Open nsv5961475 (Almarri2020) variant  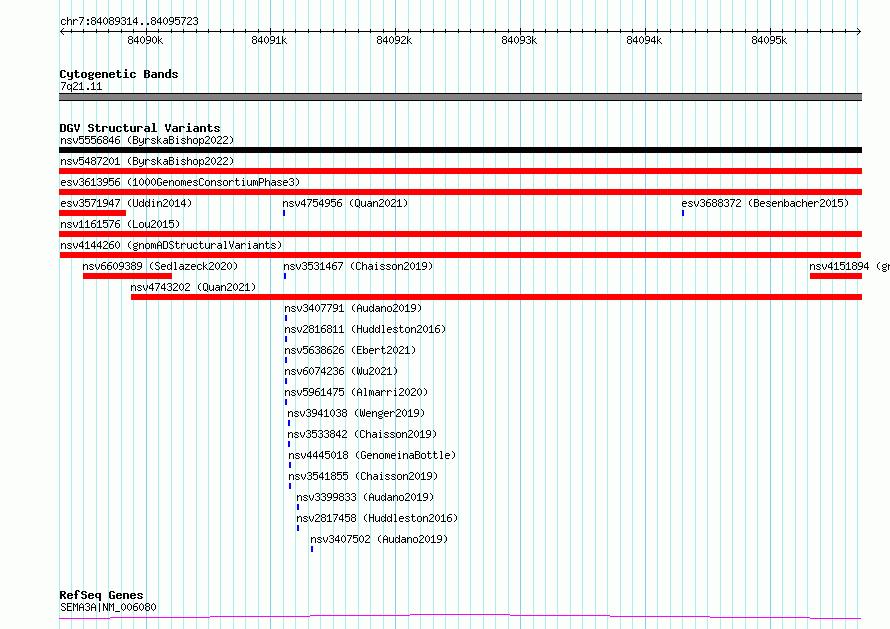[x=356, y=392]
